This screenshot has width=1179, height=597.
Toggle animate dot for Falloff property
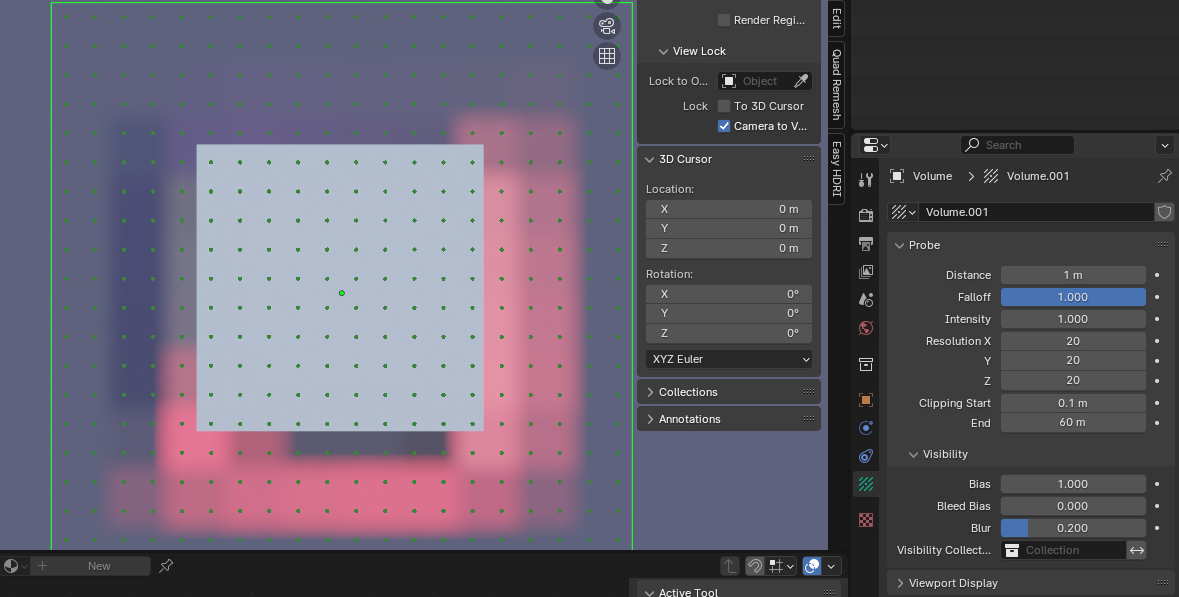pos(1157,297)
